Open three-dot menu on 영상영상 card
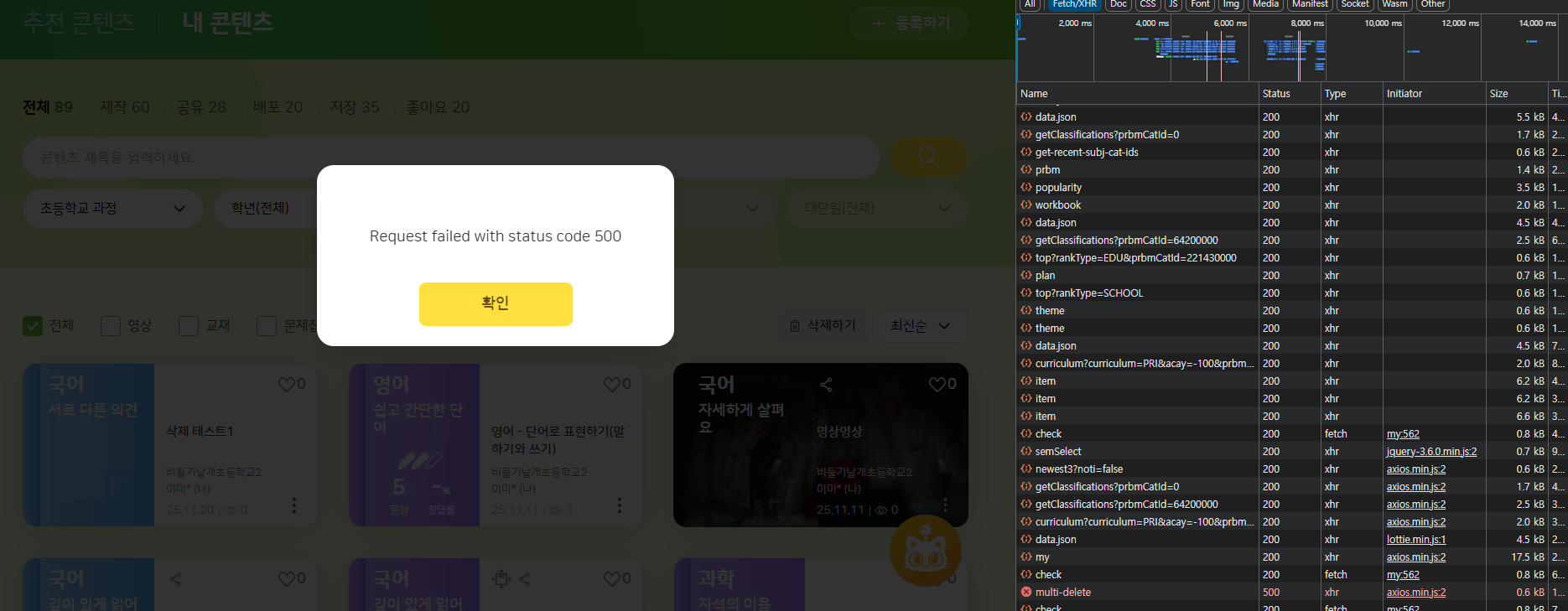Screen dimensions: 1568x611 (945, 505)
